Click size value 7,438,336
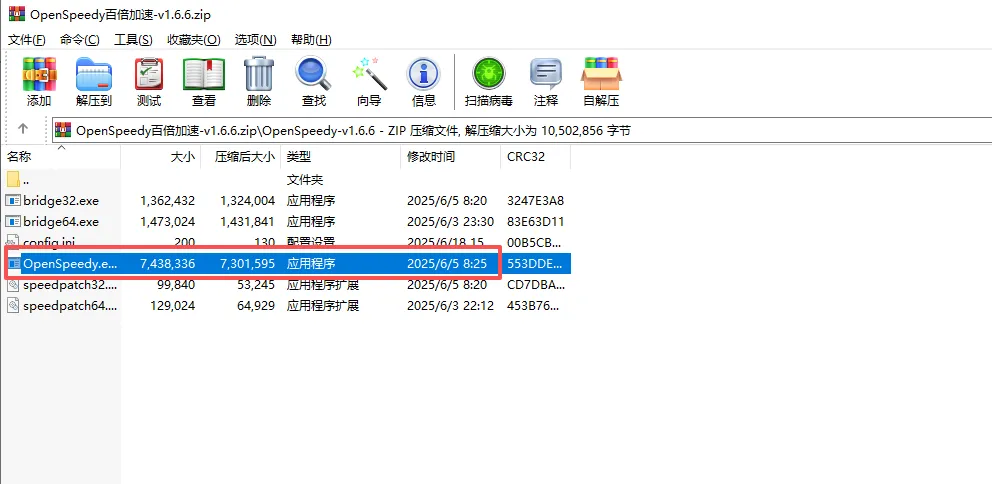The width and height of the screenshot is (992, 484). (168, 264)
